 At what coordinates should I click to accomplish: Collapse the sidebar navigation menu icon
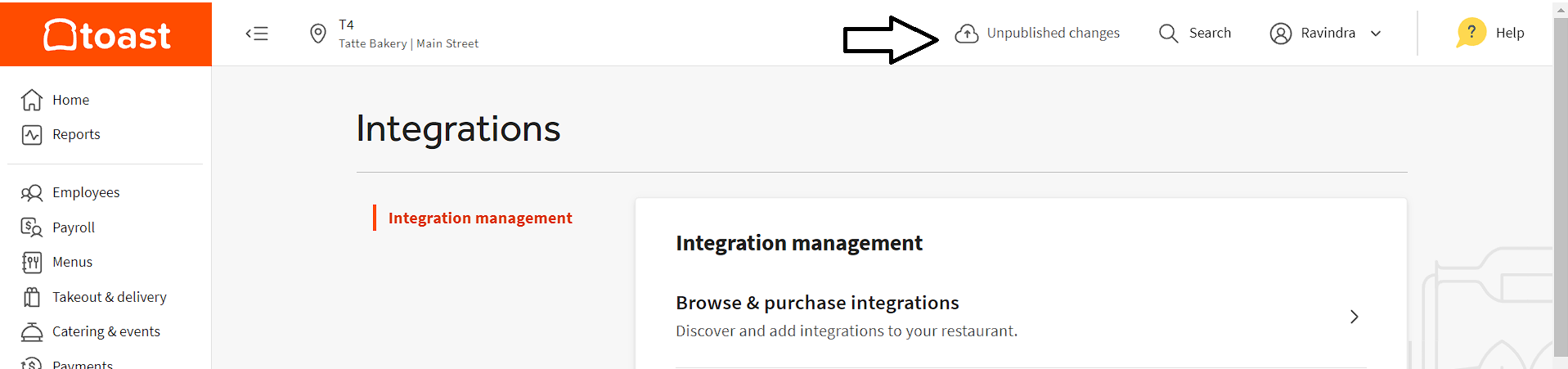[257, 34]
